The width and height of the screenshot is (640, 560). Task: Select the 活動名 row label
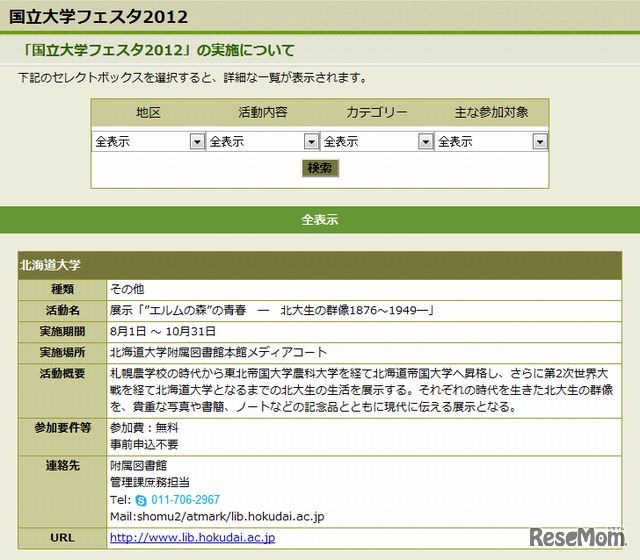click(x=62, y=310)
